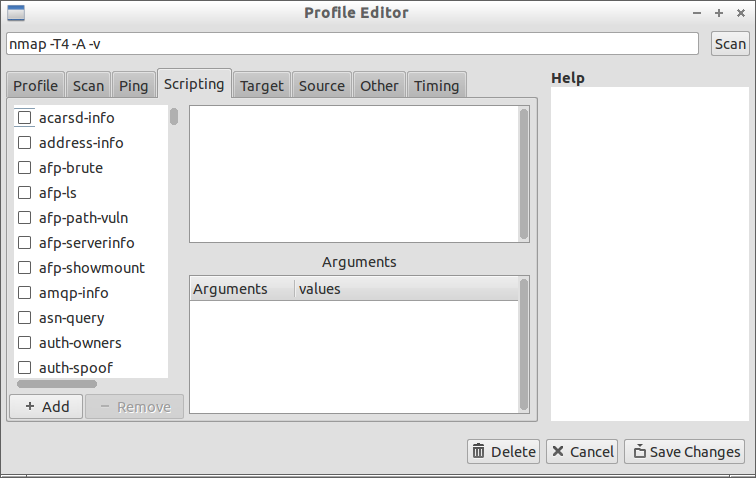Tick the auth-spoof script checkbox
Image resolution: width=756 pixels, height=478 pixels.
click(x=25, y=368)
